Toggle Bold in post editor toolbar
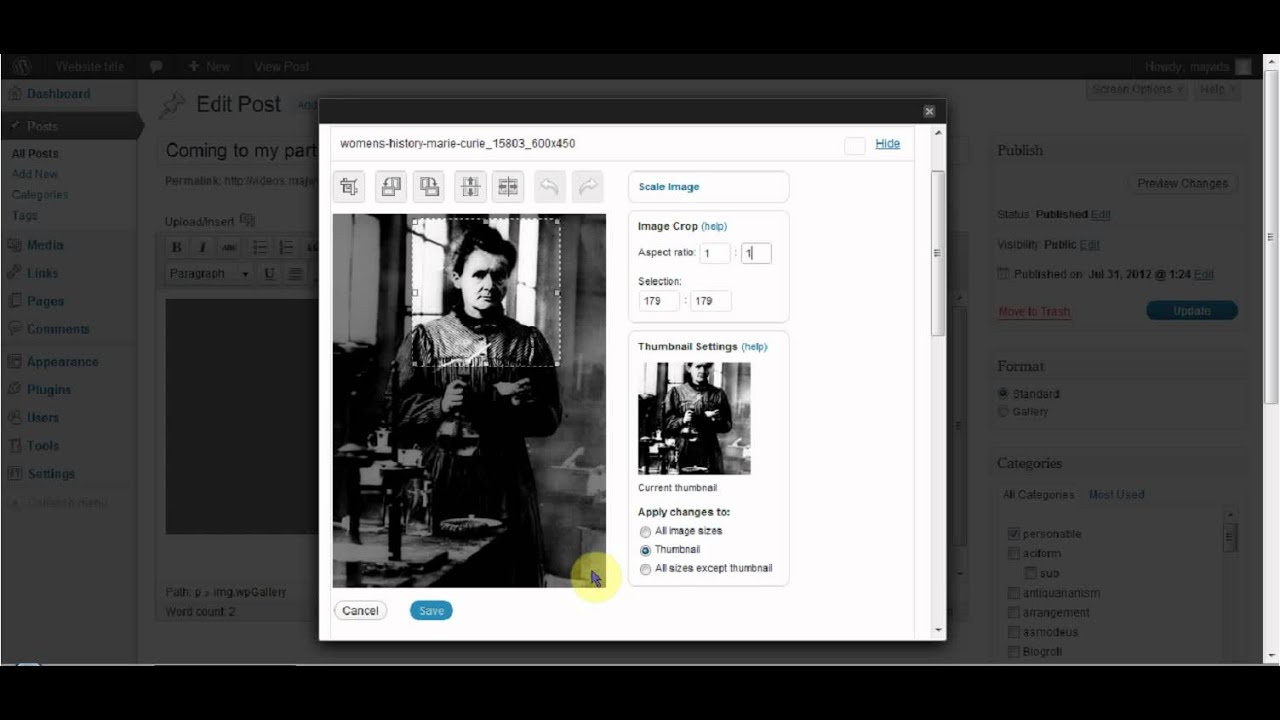 177,247
